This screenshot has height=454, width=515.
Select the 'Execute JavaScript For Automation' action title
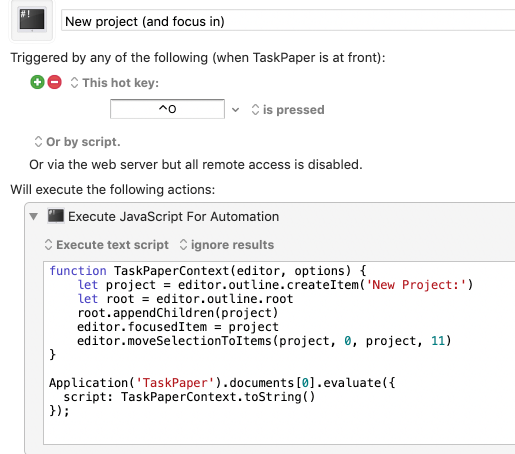click(x=173, y=217)
